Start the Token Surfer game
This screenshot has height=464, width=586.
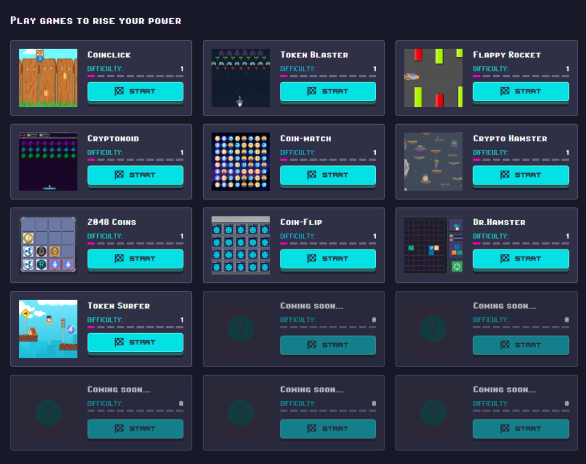135,342
